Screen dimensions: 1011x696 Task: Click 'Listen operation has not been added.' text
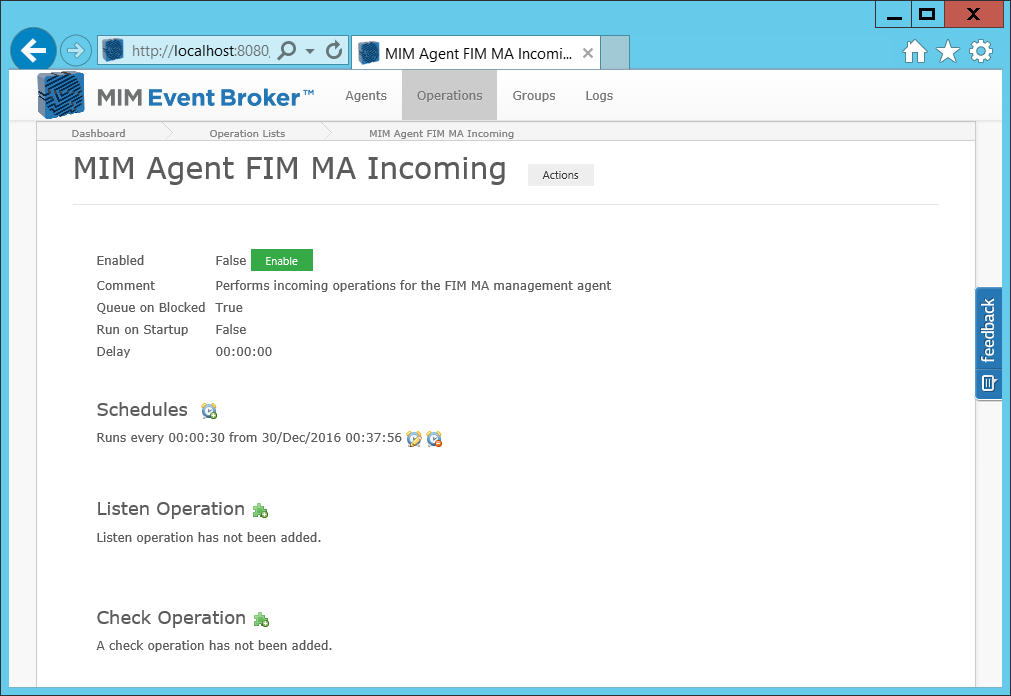(209, 537)
